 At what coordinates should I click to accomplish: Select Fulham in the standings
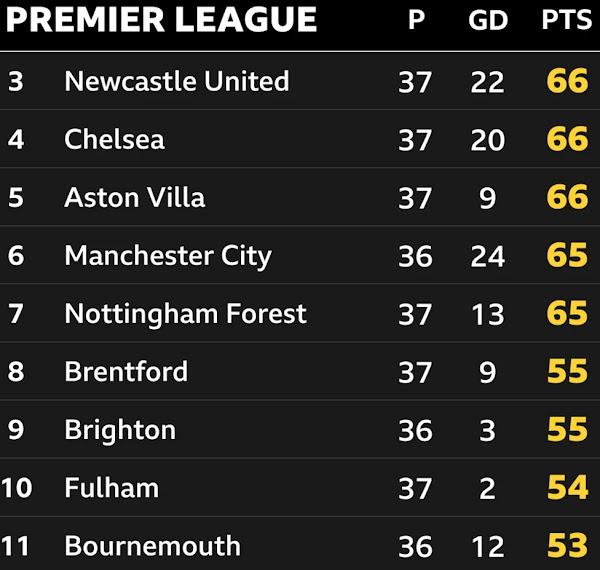(111, 488)
